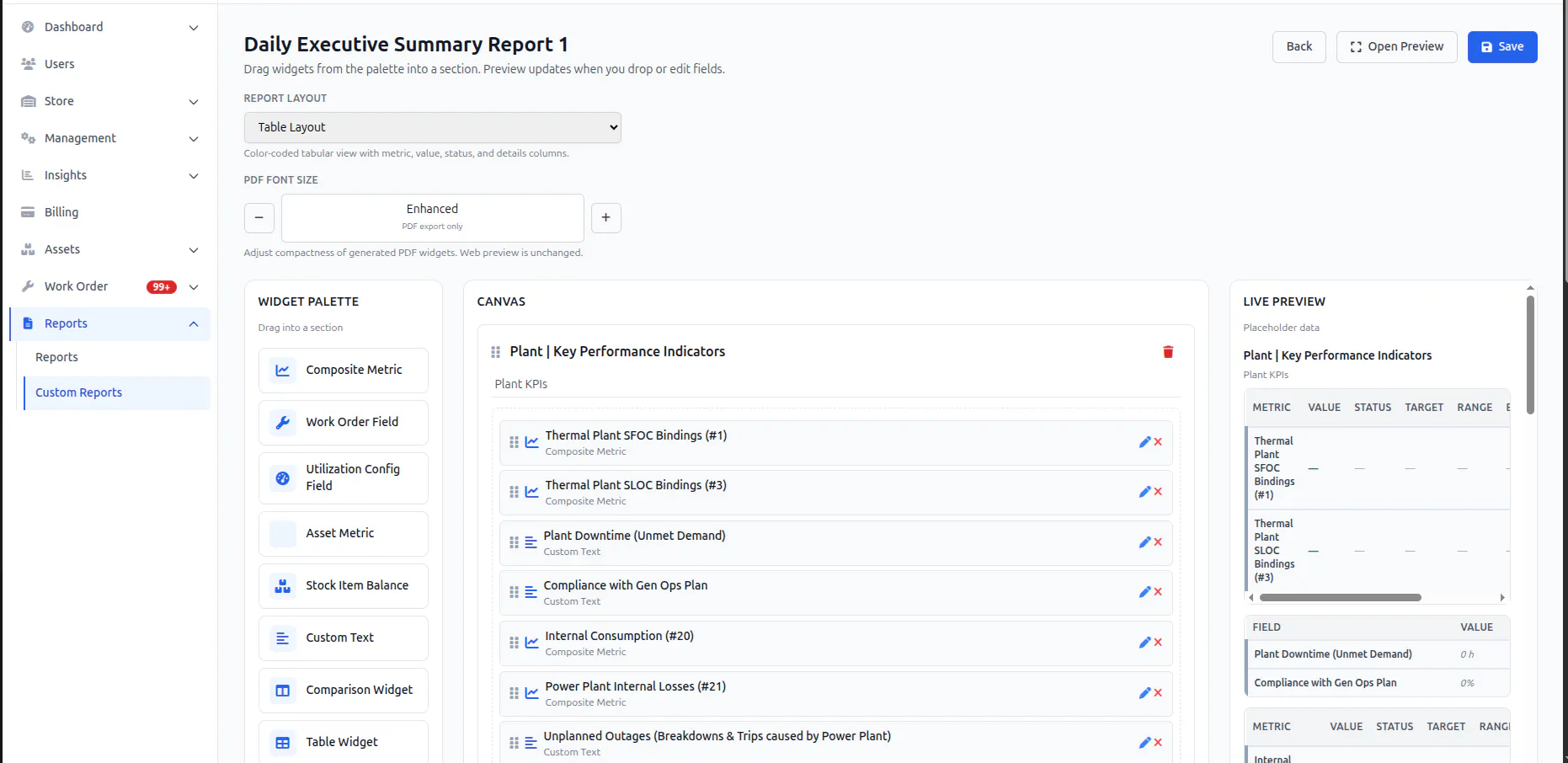The width and height of the screenshot is (1568, 763).
Task: Remove Power Plant Internal Losses (#21) widget
Action: tap(1158, 693)
